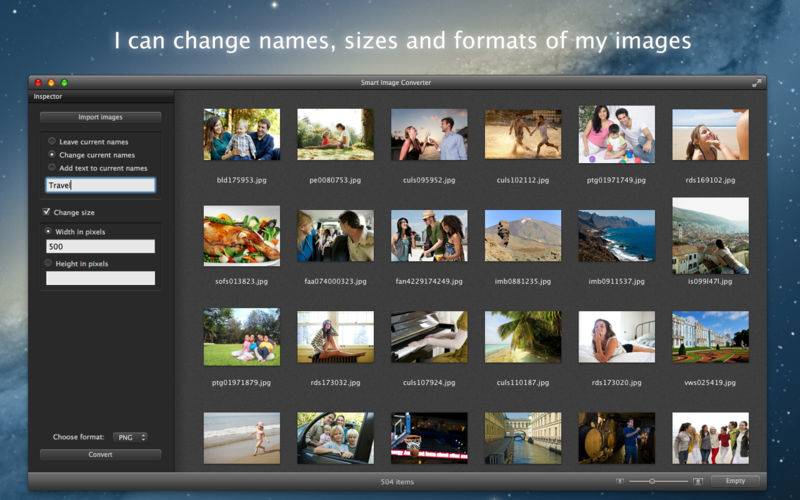Viewport: 800px width, 500px height.
Task: Select the culs107924.jpg piano thumbnail
Action: tap(429, 337)
